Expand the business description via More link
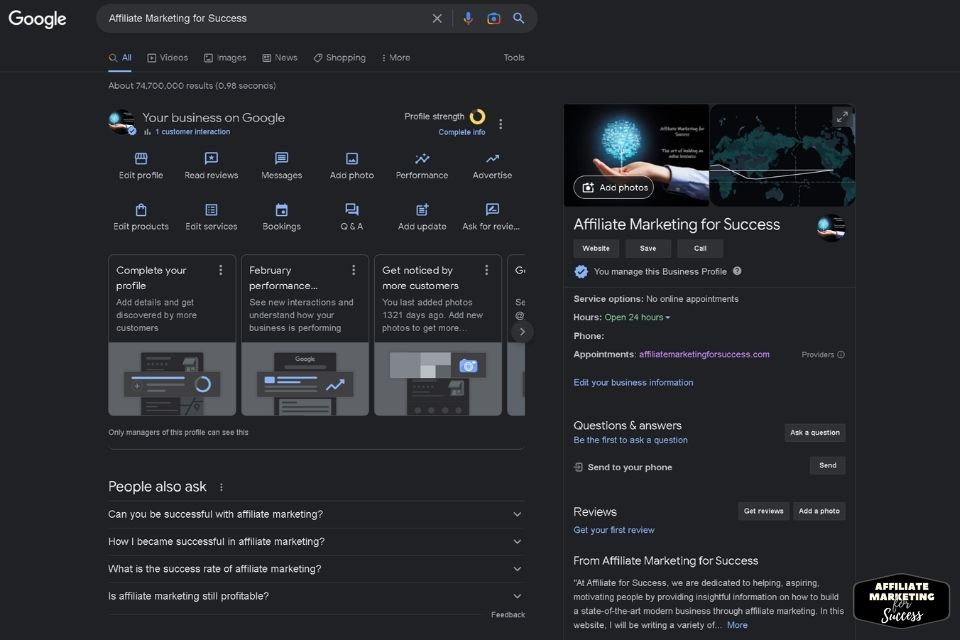Image resolution: width=960 pixels, height=640 pixels. (737, 625)
